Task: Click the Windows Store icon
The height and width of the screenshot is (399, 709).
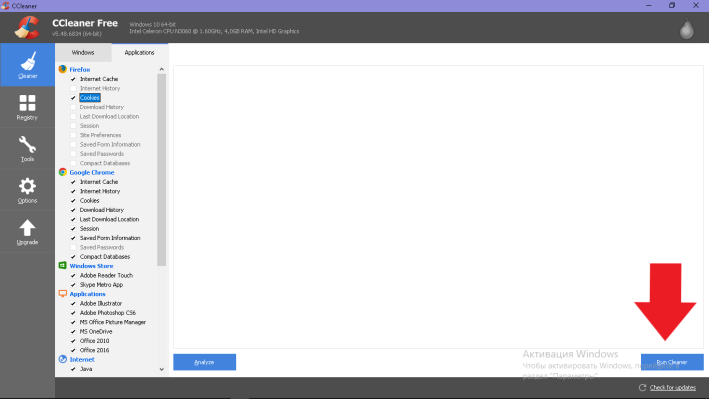Action: click(63, 266)
